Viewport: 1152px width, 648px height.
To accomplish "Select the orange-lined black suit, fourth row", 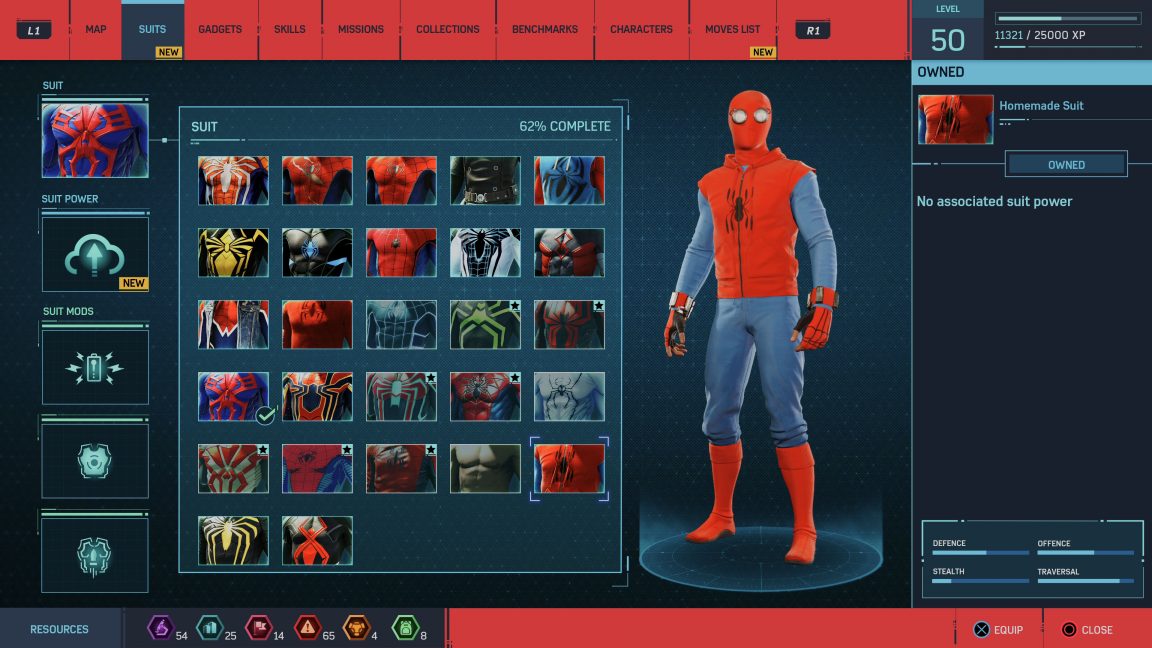I will point(317,396).
